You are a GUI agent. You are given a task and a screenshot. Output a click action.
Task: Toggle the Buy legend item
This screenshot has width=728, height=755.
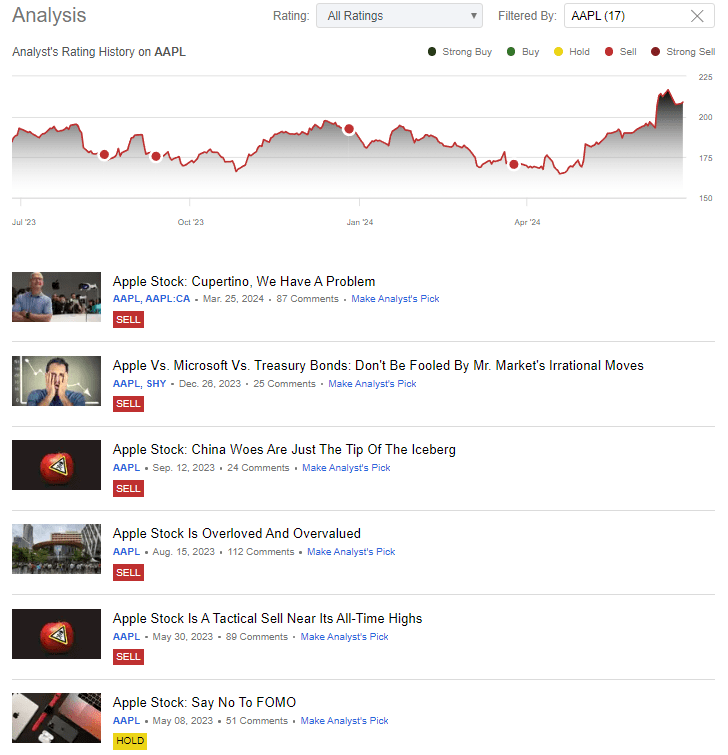click(523, 52)
